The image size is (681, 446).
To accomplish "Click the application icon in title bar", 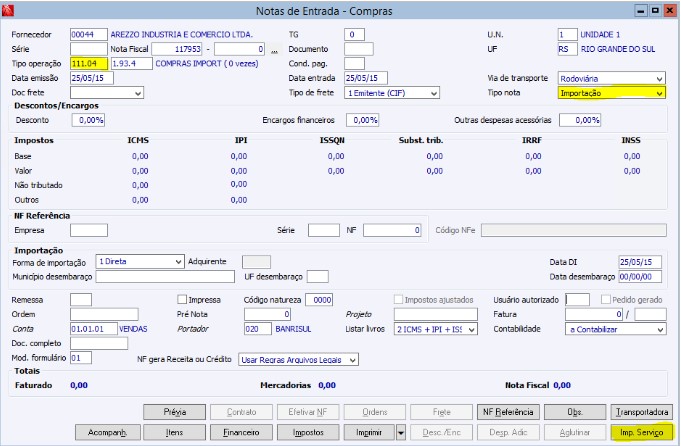I will pos(8,10).
